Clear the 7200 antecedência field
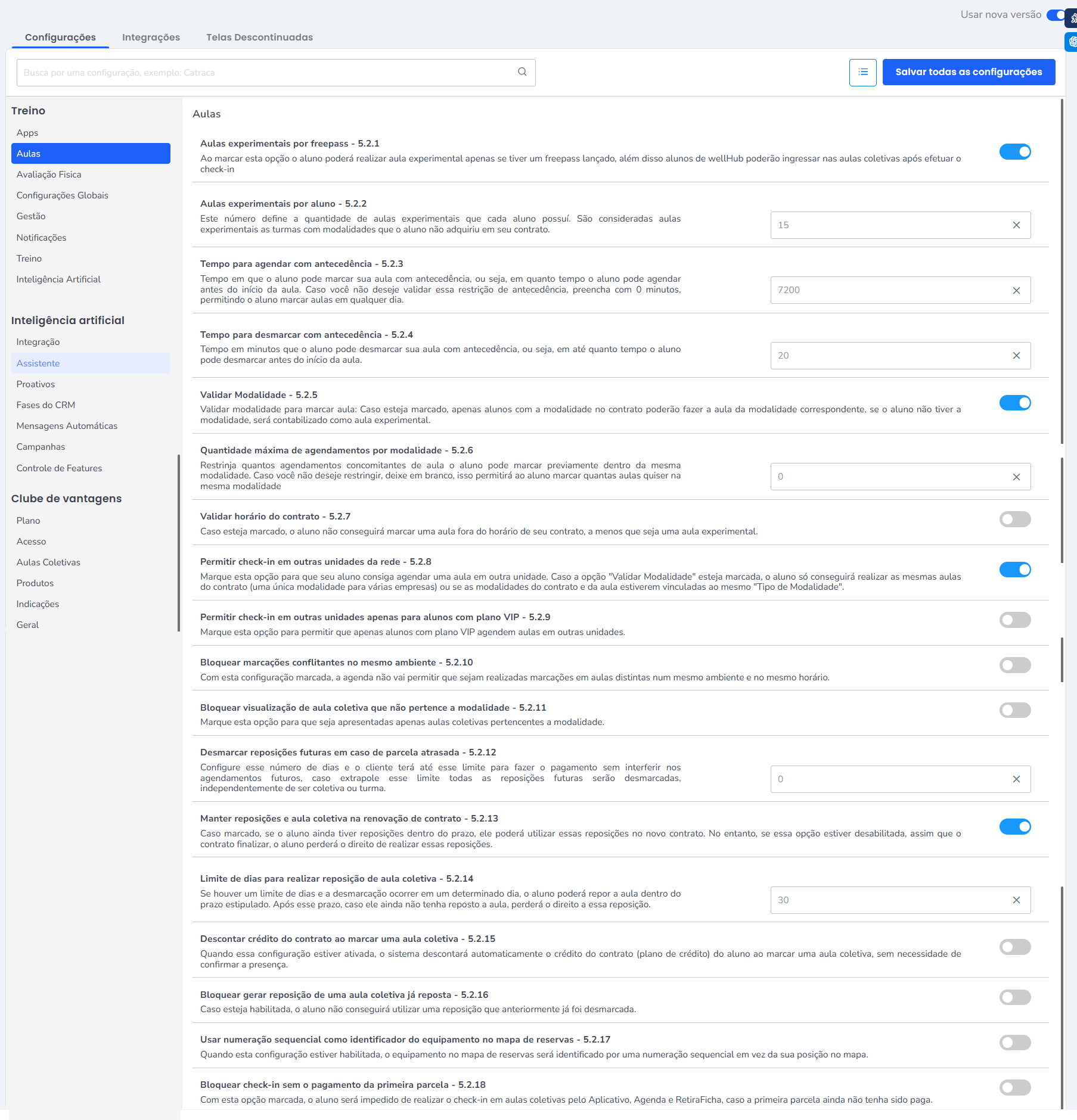The height and width of the screenshot is (1120, 1077). 1016,291
